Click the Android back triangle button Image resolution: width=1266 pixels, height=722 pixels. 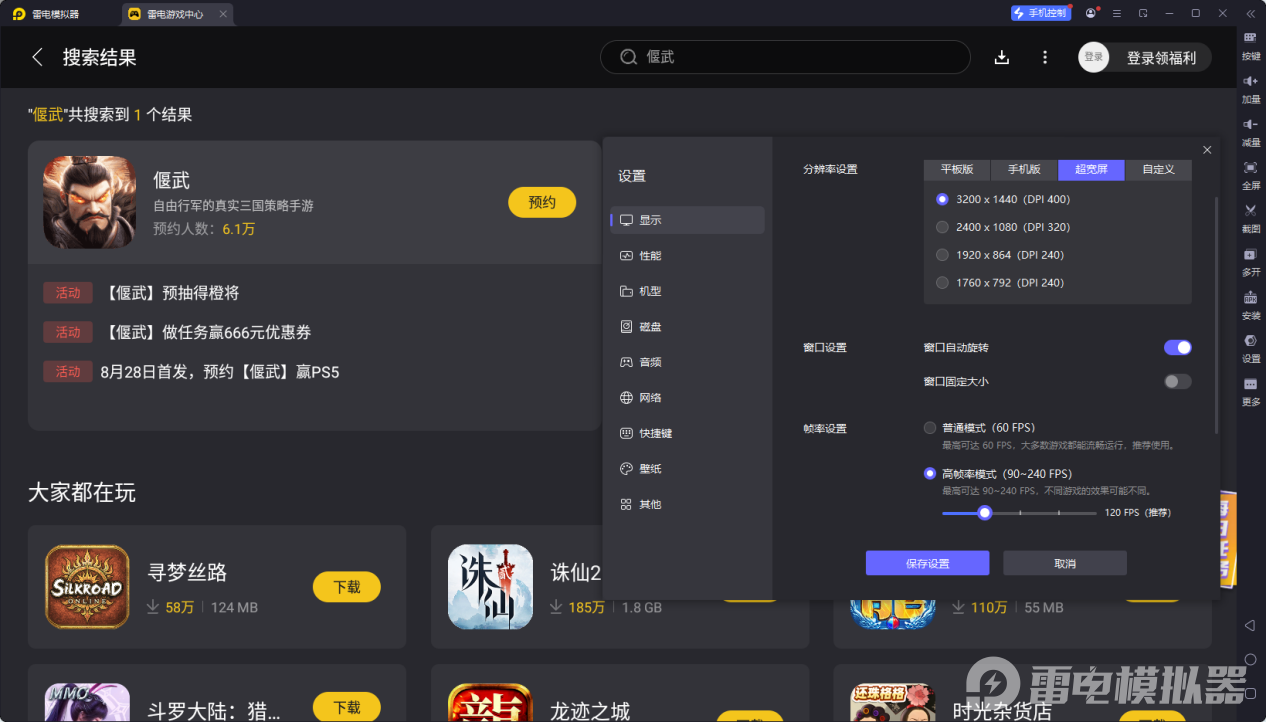pos(1250,625)
